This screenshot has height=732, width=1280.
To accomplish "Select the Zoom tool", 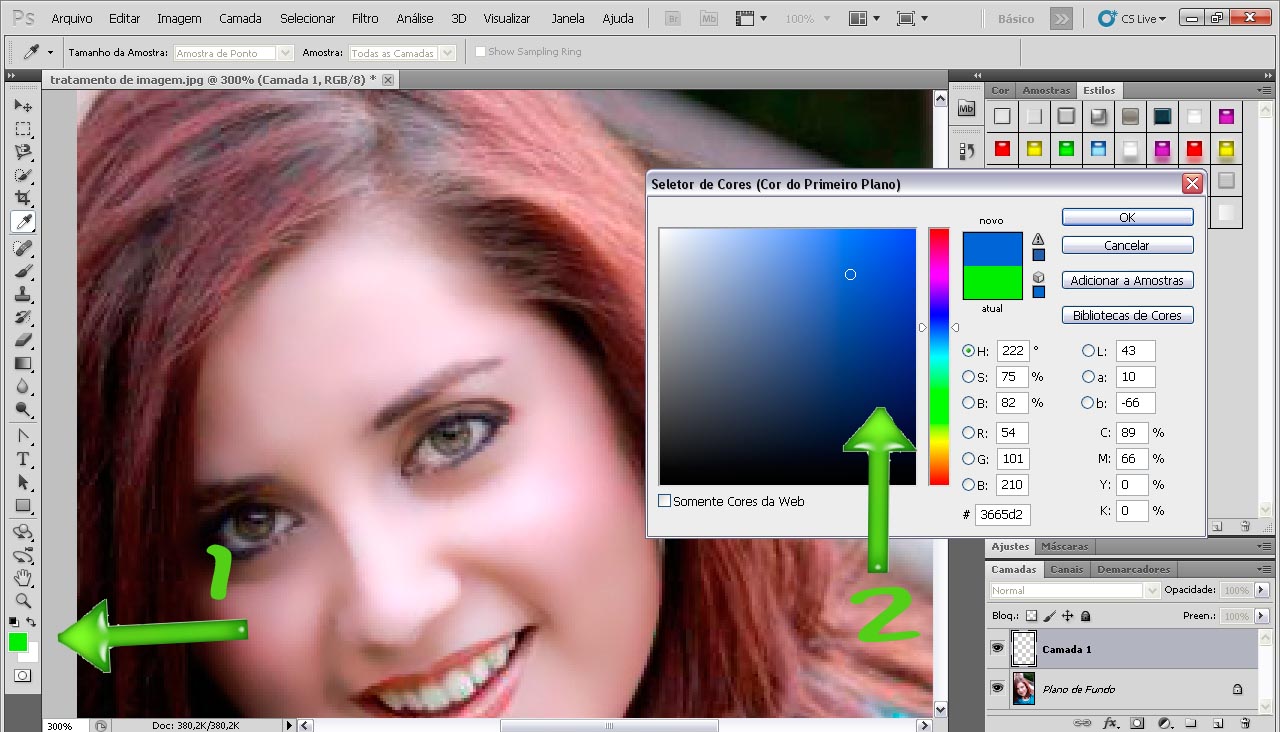I will (23, 601).
